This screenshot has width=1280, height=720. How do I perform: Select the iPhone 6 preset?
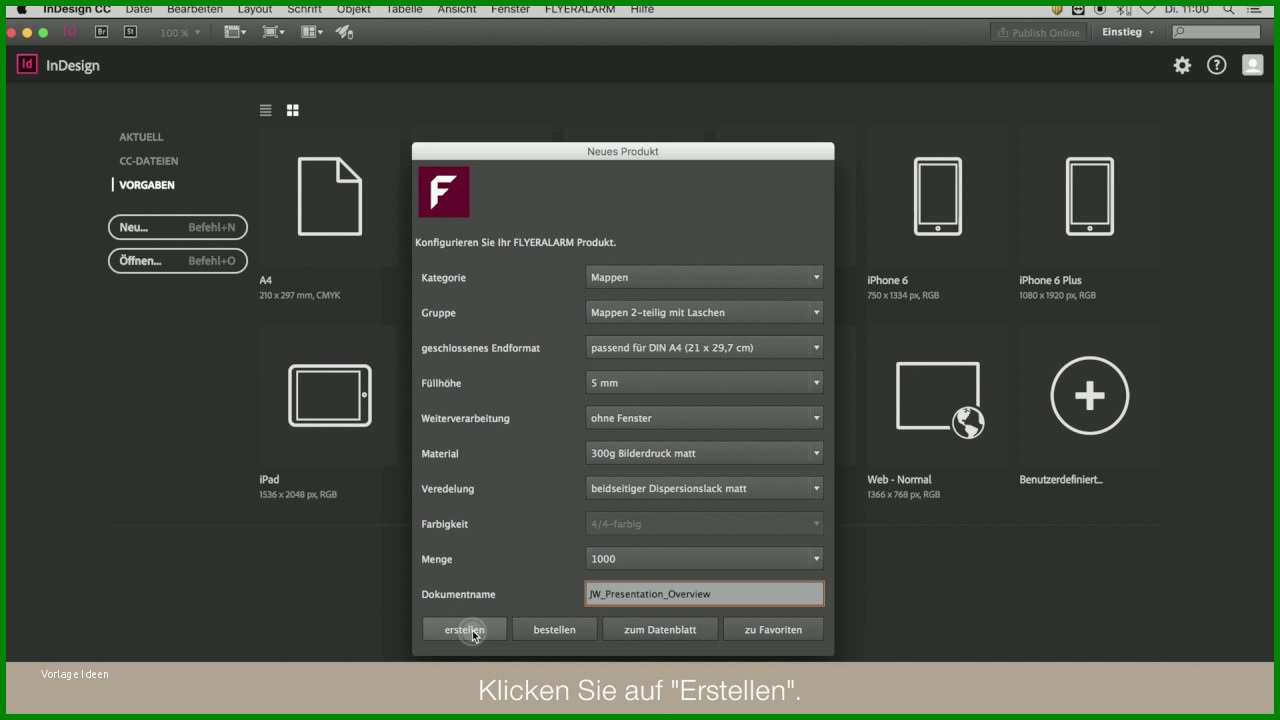(x=938, y=197)
